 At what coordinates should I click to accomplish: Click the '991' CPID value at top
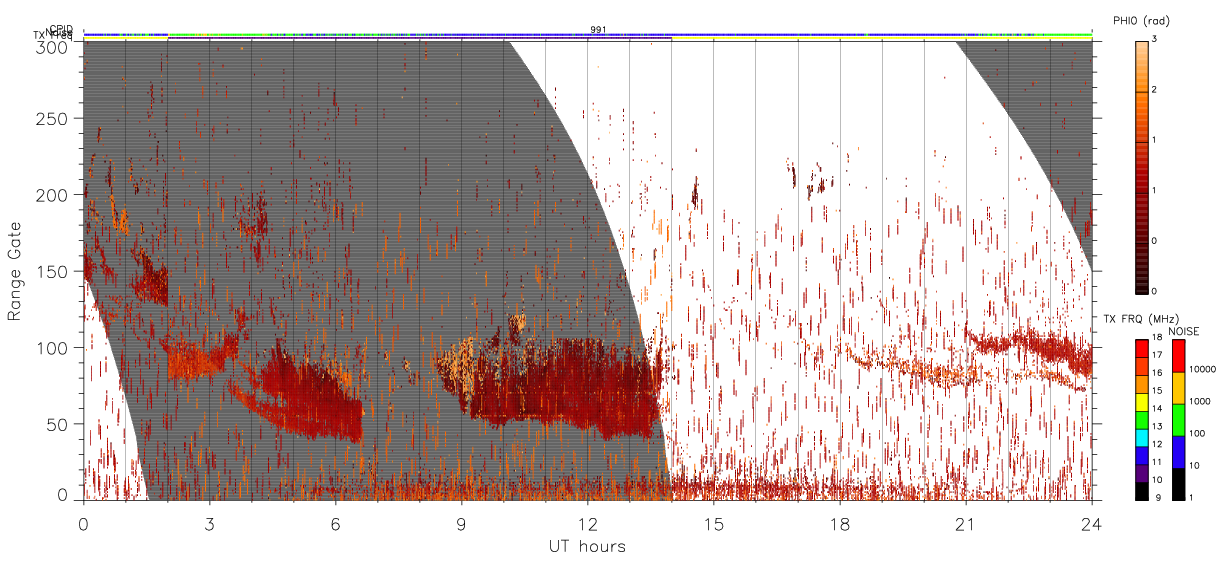point(598,30)
